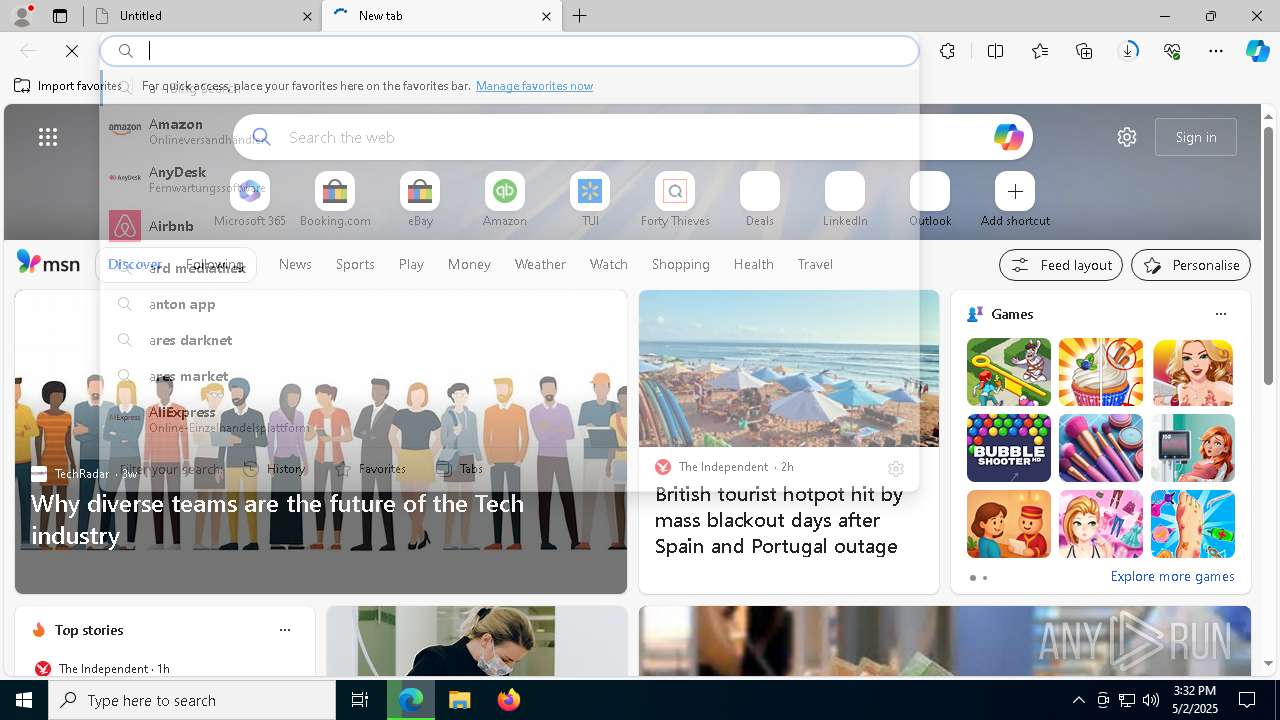The image size is (1280, 720).
Task: Open the Collections toolbar icon
Action: click(1084, 51)
